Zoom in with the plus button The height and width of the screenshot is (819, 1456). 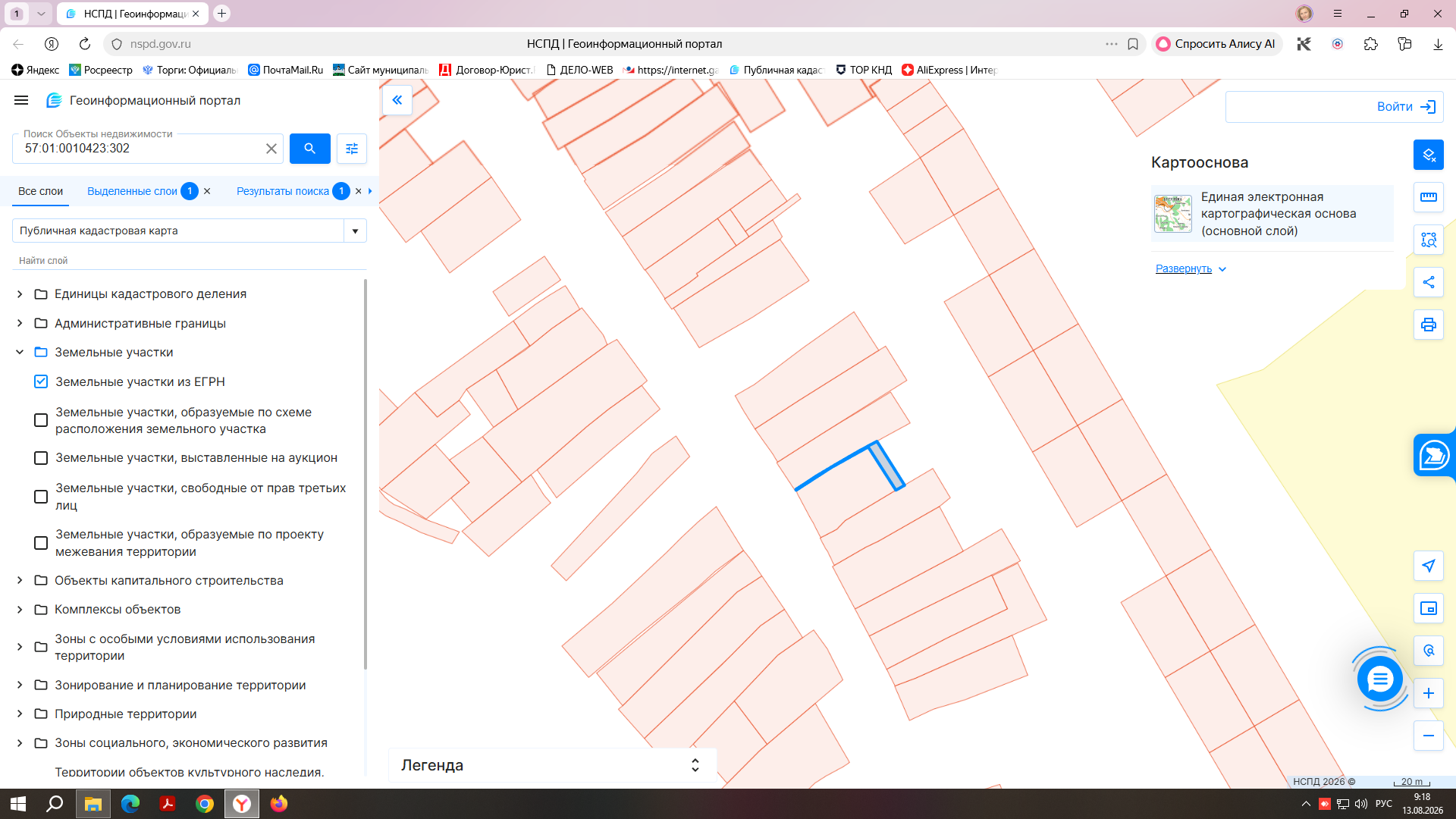[1429, 693]
